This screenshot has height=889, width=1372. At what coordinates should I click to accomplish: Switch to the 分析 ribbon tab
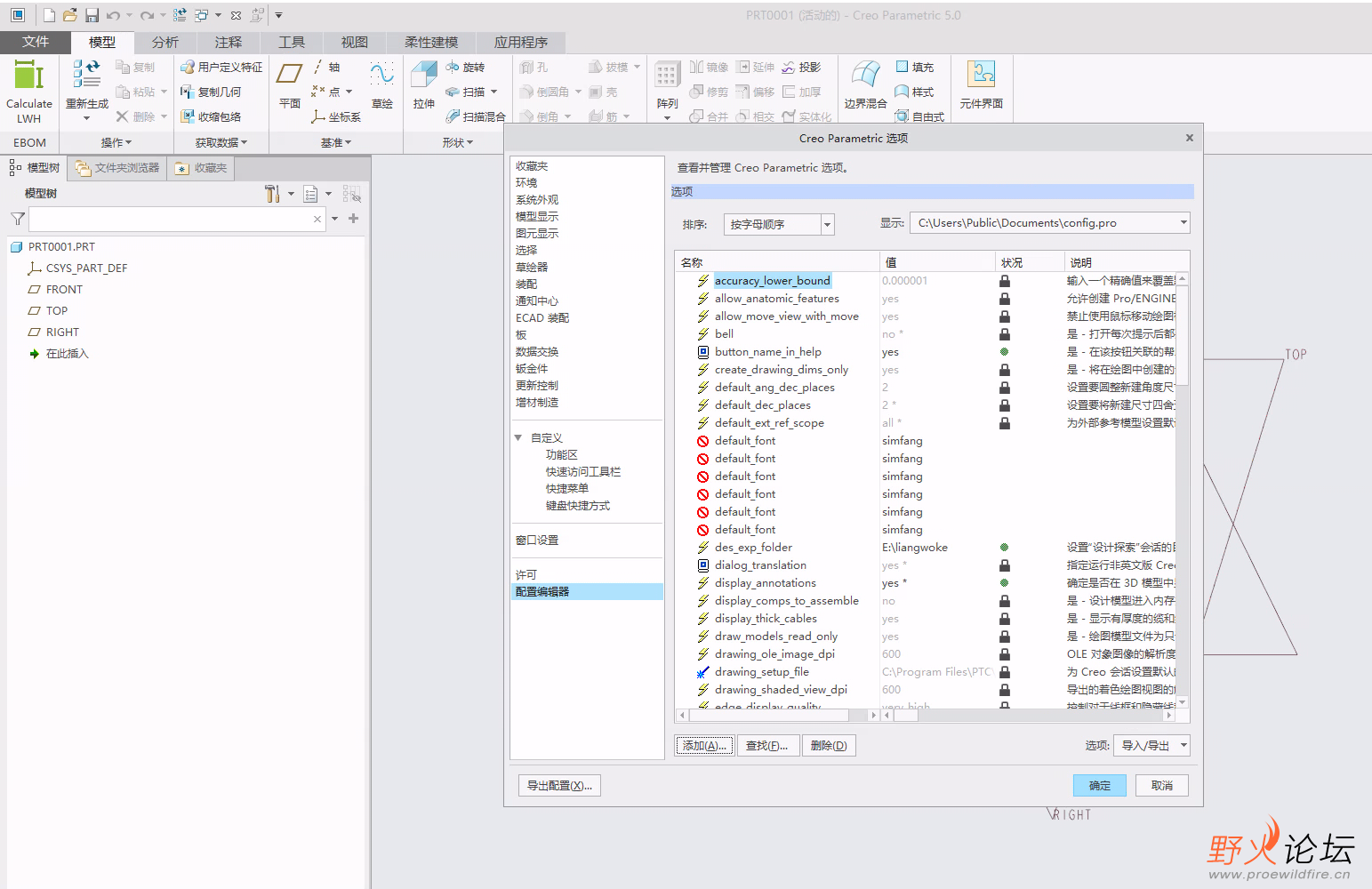(165, 42)
